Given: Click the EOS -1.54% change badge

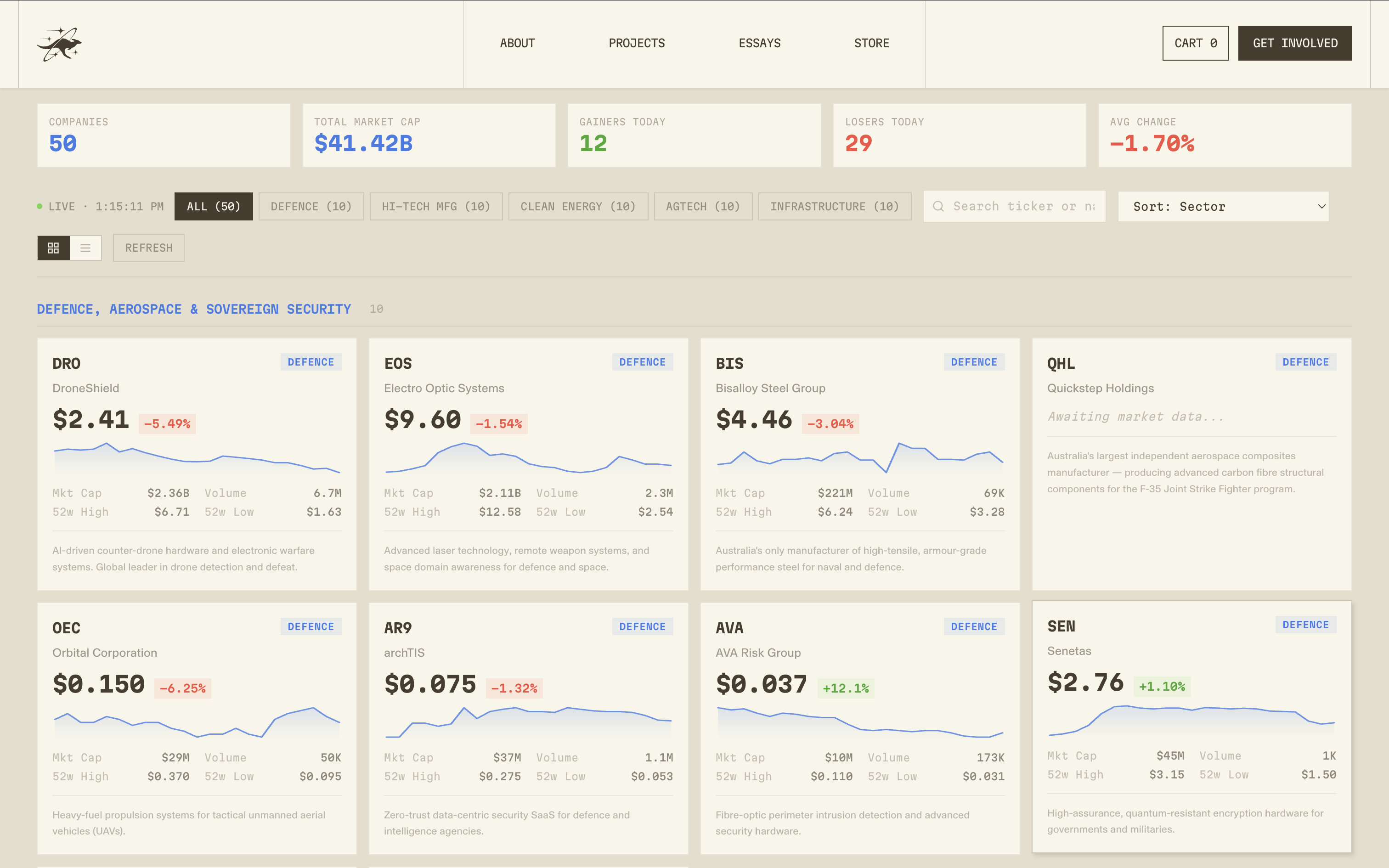Looking at the screenshot, I should click(499, 423).
